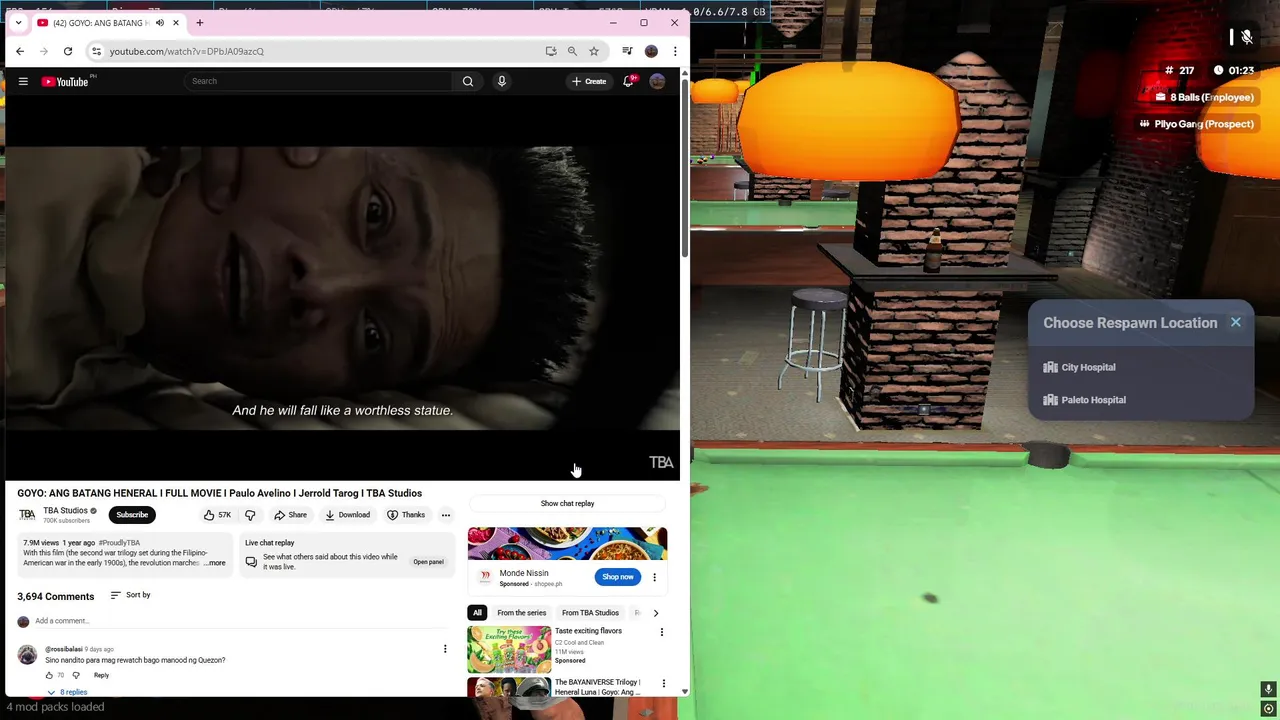The height and width of the screenshot is (720, 1280).
Task: Open options for BAYANIVERSE Trilogy video
Action: click(x=663, y=684)
